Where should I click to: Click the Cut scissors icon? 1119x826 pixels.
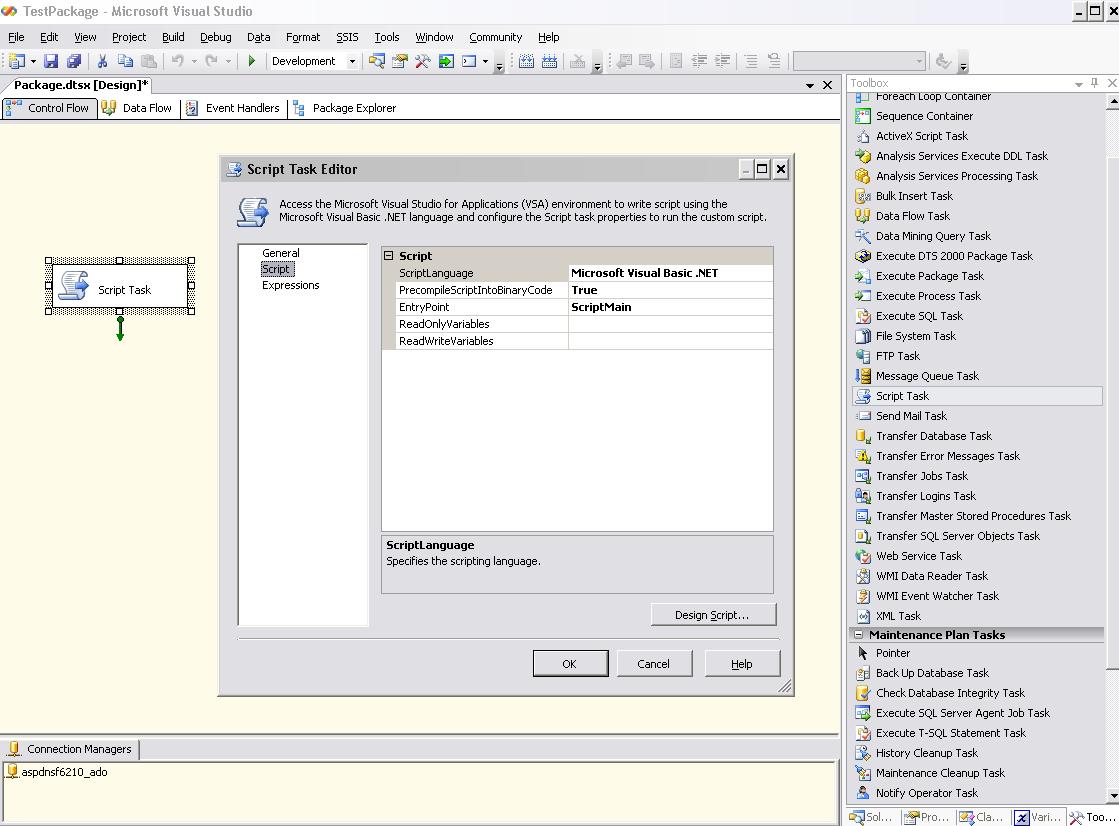coord(102,62)
